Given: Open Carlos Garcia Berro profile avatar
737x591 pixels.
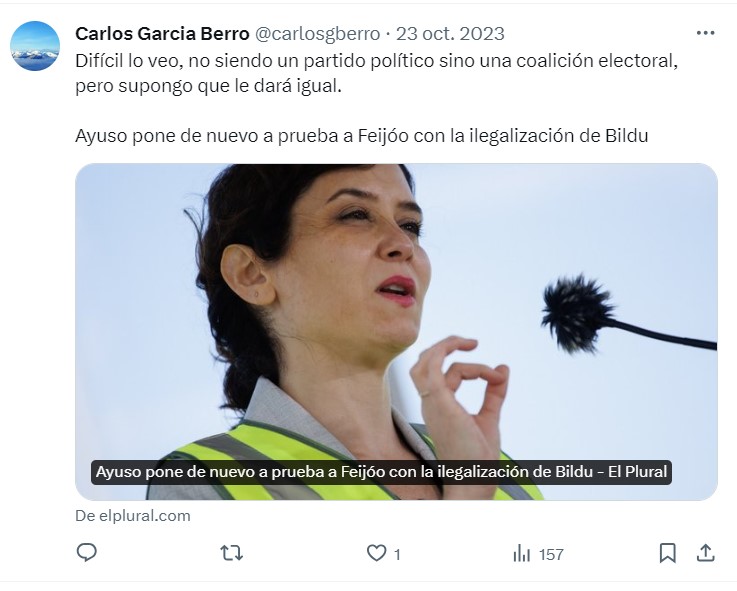Looking at the screenshot, I should pos(35,46).
